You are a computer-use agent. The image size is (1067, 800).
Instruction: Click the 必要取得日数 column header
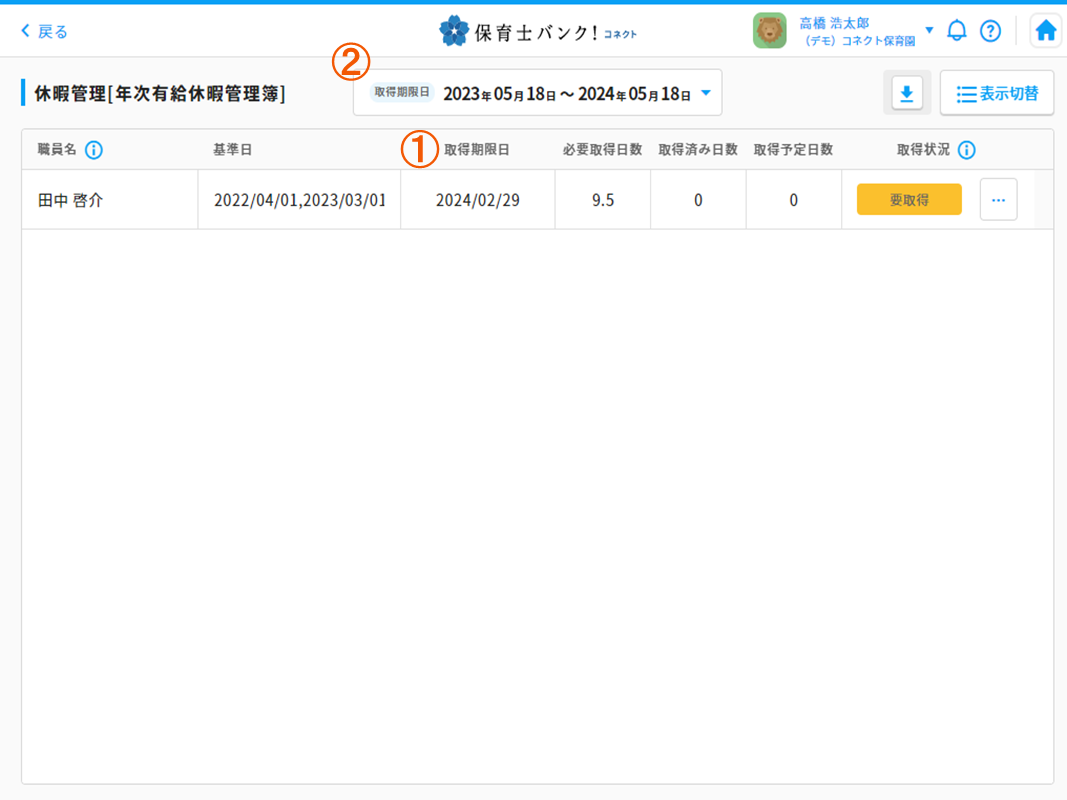pos(602,150)
